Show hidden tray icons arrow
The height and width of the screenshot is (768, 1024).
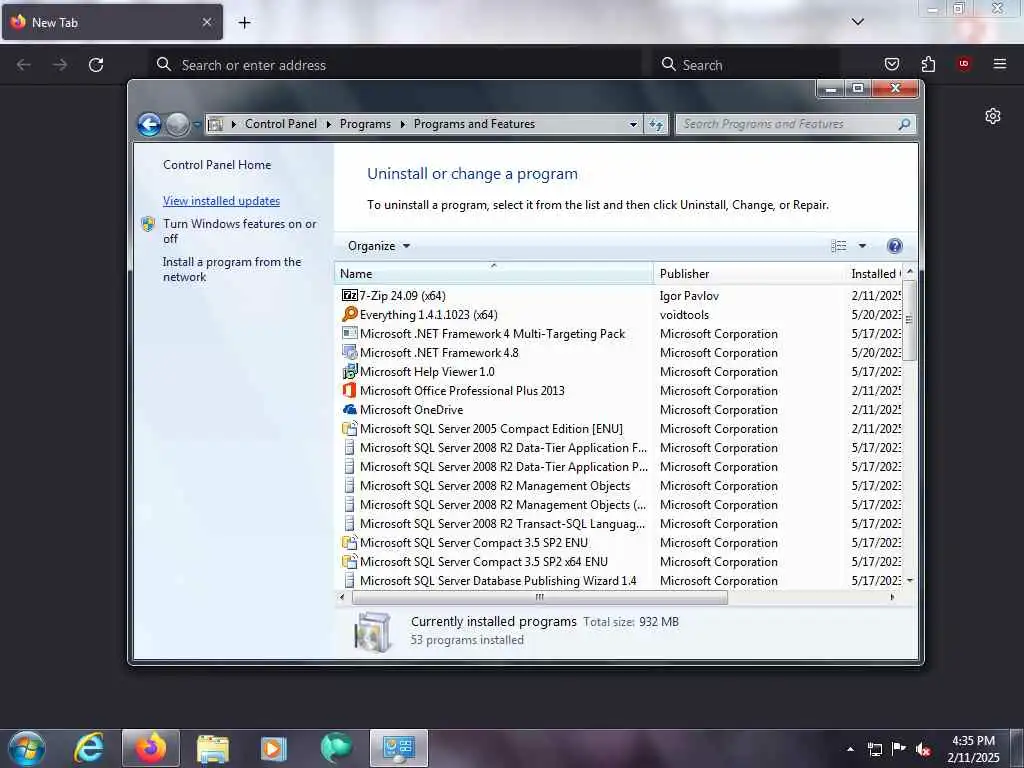click(x=850, y=749)
